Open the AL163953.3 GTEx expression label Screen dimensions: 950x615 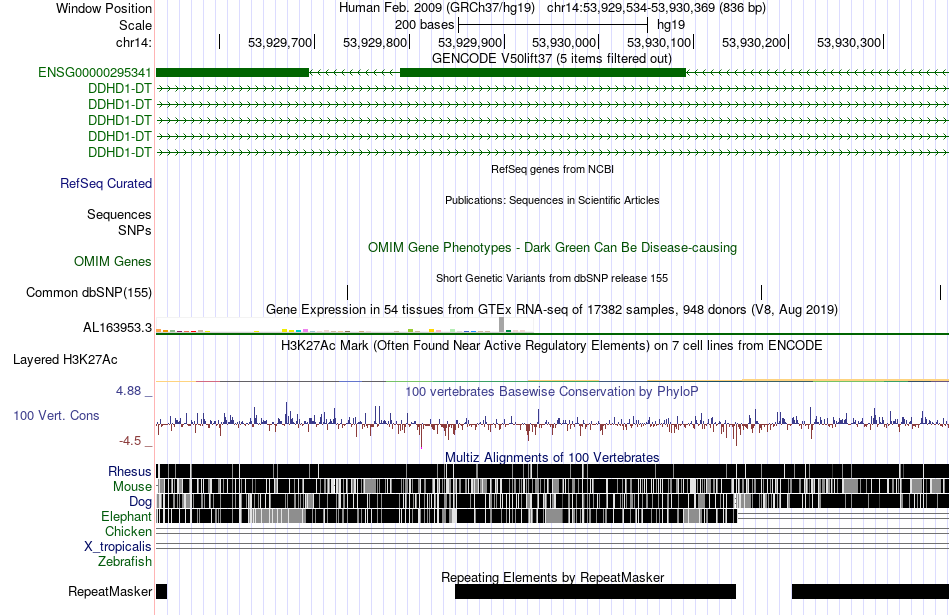[118, 328]
